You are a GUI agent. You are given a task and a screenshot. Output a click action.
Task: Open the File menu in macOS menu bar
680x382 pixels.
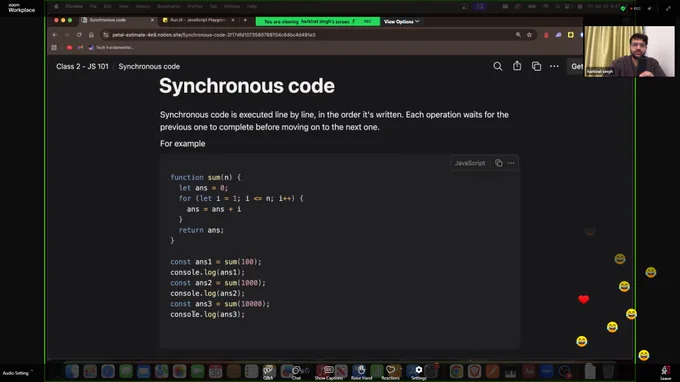pyautogui.click(x=93, y=7)
